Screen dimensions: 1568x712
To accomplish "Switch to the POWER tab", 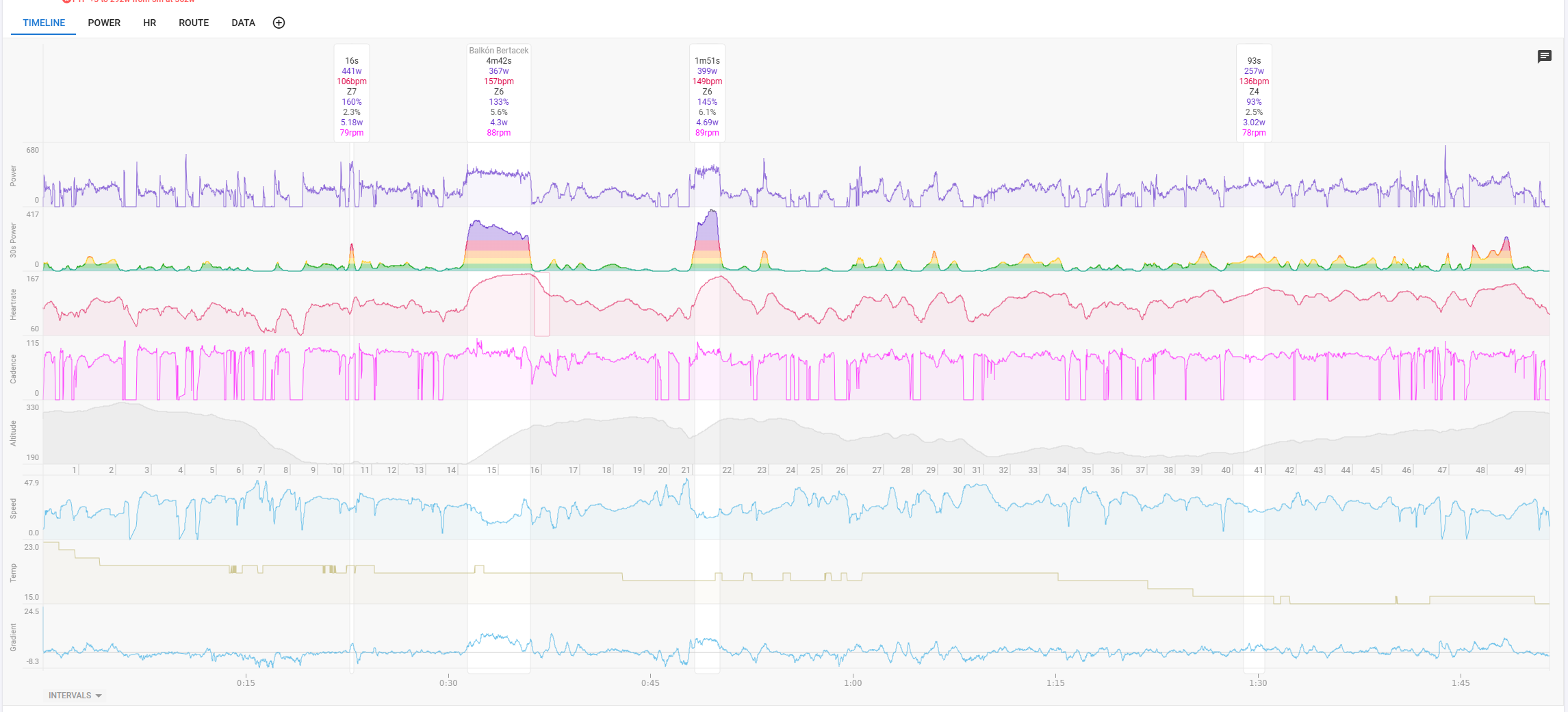I will pyautogui.click(x=104, y=23).
